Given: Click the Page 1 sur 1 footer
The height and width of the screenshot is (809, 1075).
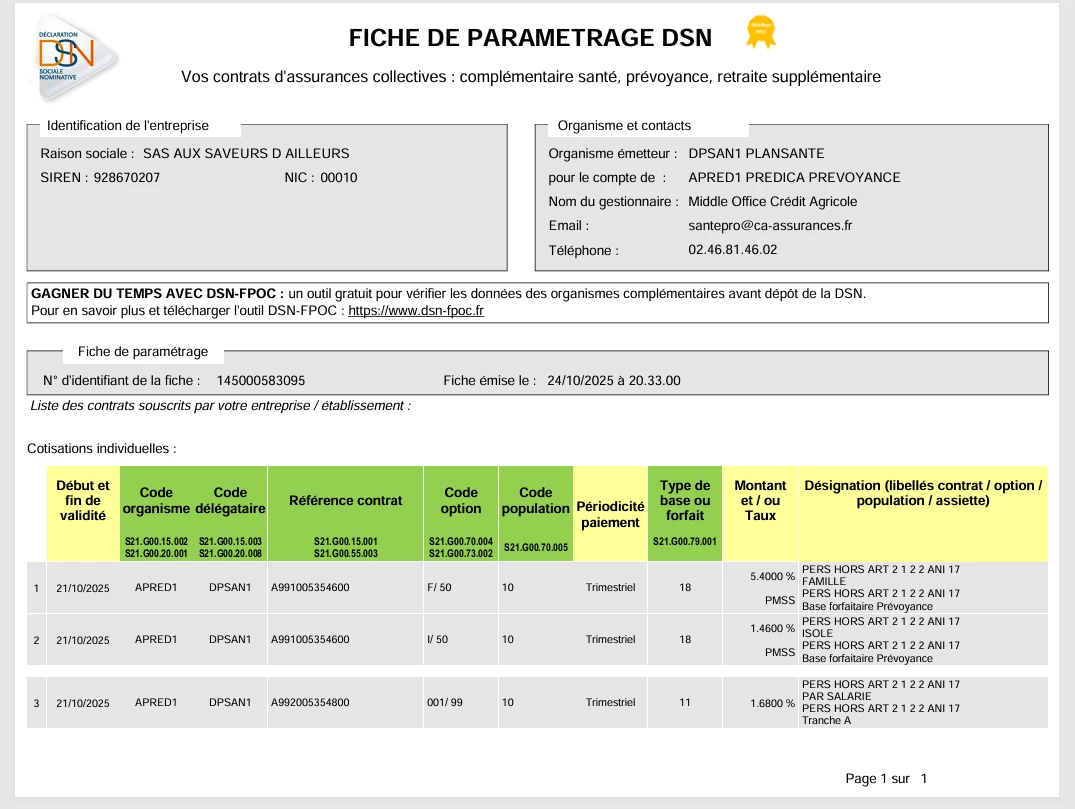Looking at the screenshot, I should point(886,779).
